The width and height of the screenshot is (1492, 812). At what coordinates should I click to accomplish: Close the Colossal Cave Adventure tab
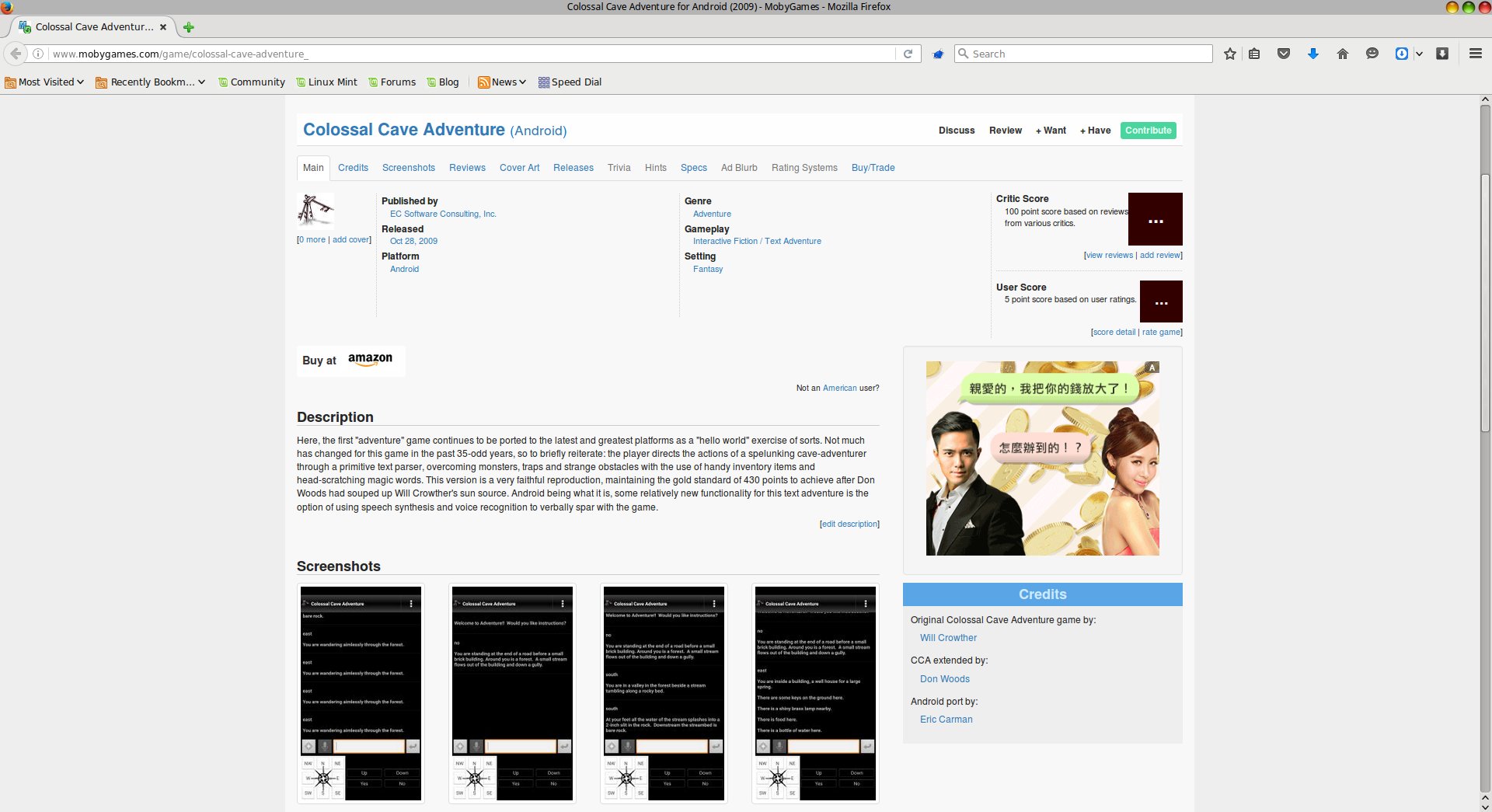click(x=163, y=27)
